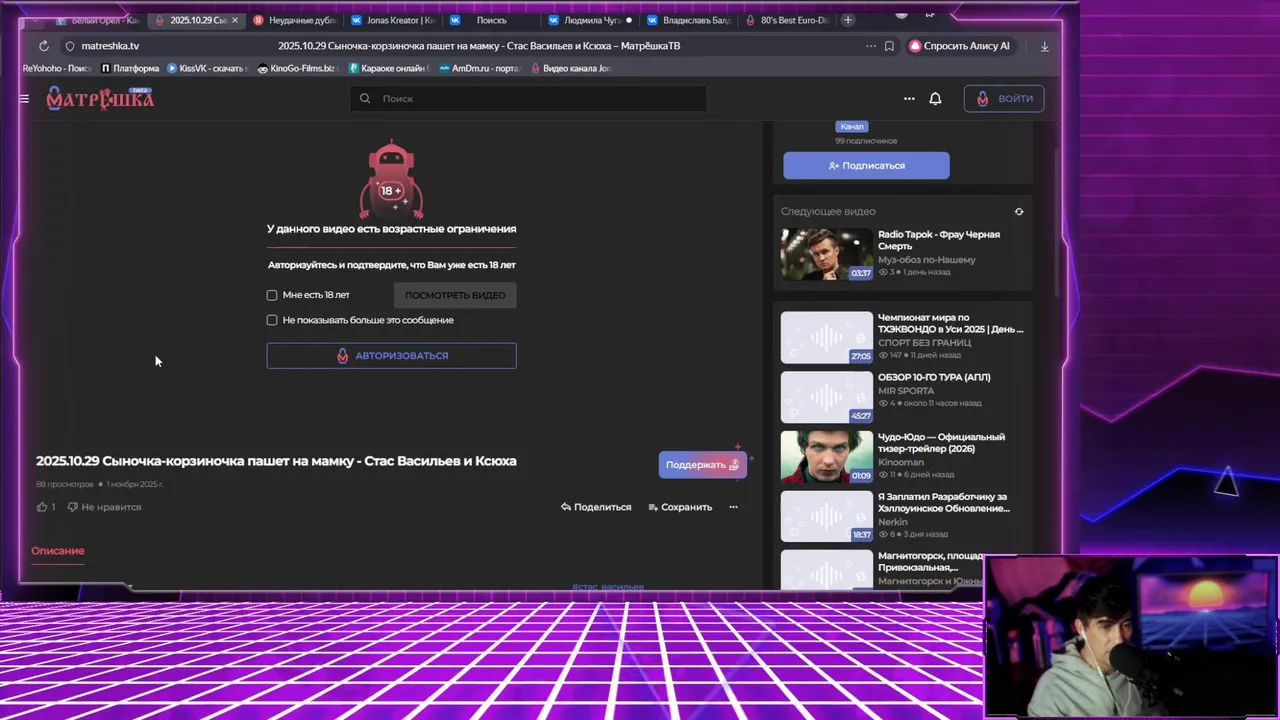This screenshot has width=1280, height=720.
Task: Open Nerkin channel
Action: [x=893, y=522]
